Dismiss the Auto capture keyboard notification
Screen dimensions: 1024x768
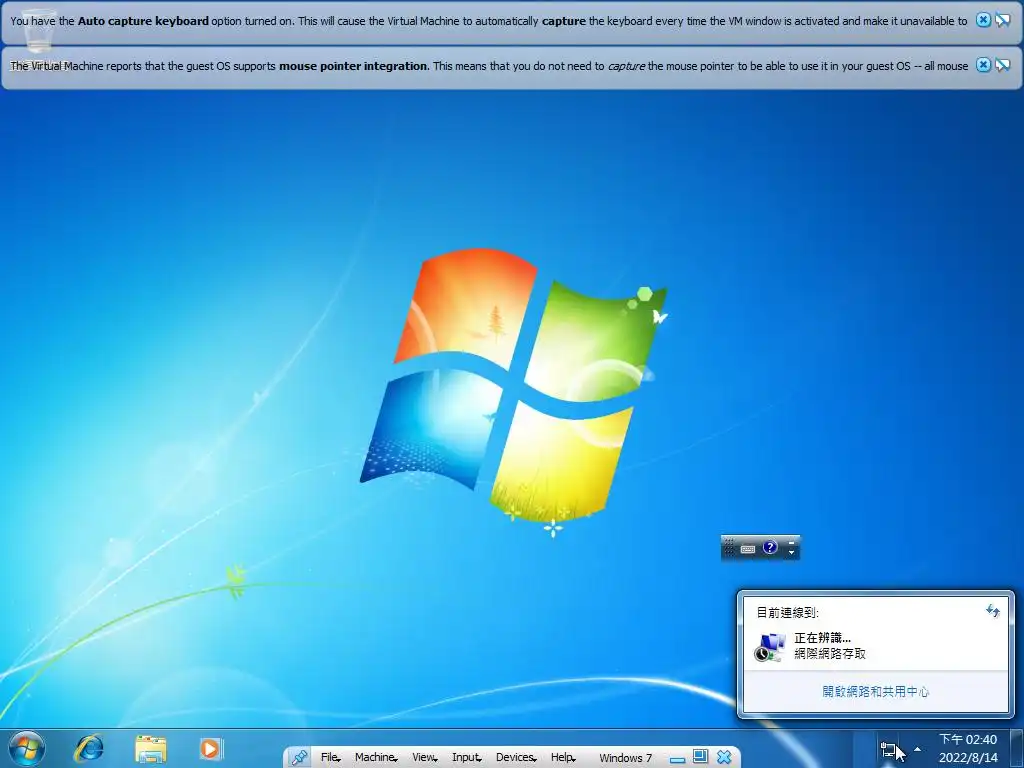tap(983, 20)
